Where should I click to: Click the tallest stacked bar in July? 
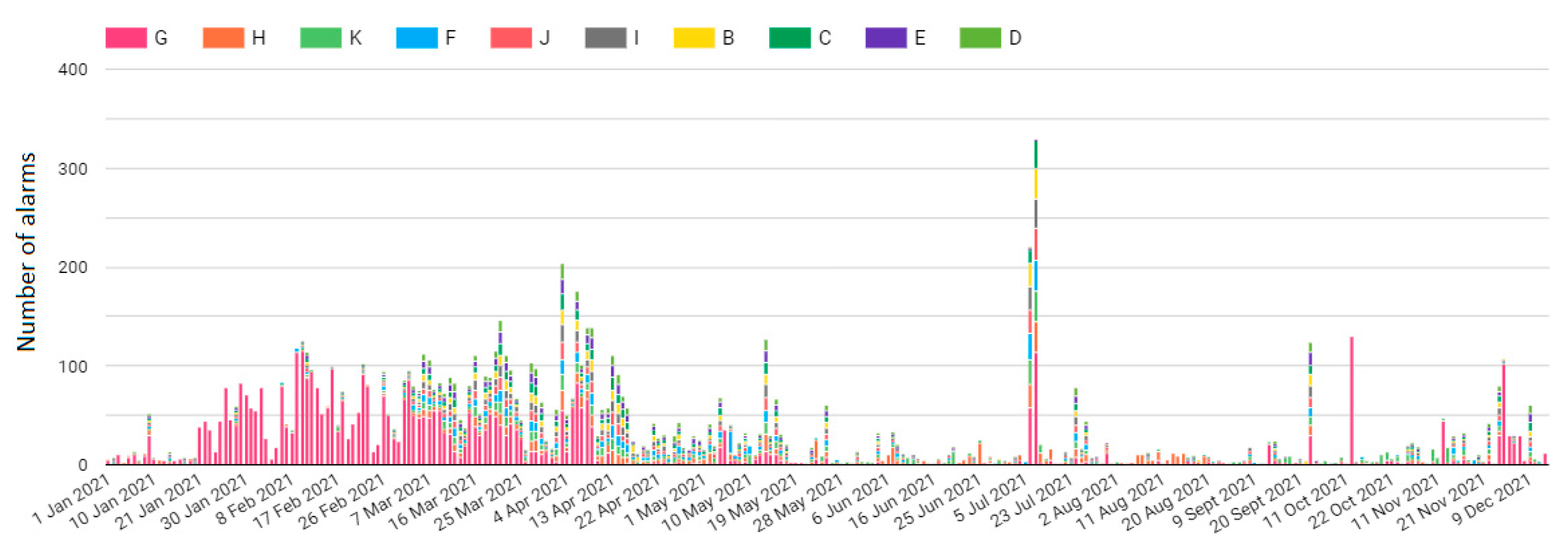[x=1035, y=304]
